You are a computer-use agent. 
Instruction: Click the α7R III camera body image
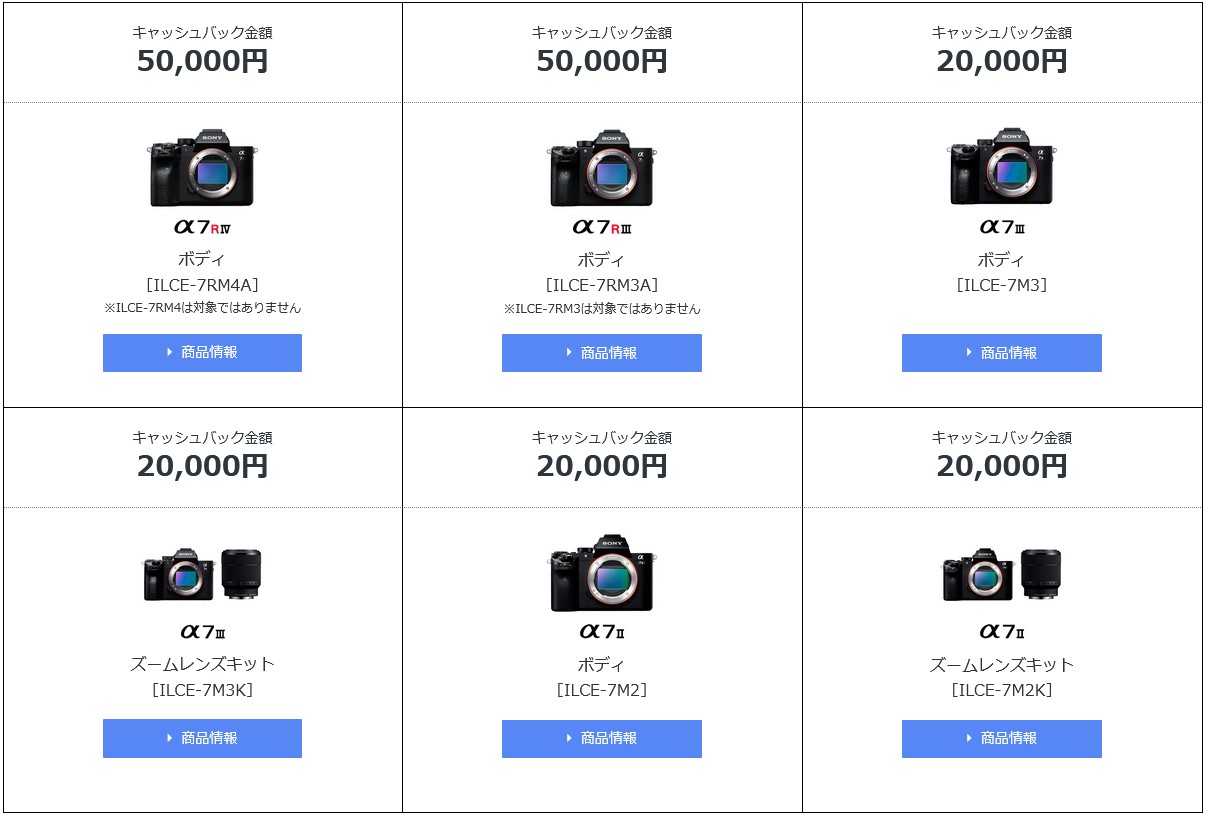tap(602, 167)
